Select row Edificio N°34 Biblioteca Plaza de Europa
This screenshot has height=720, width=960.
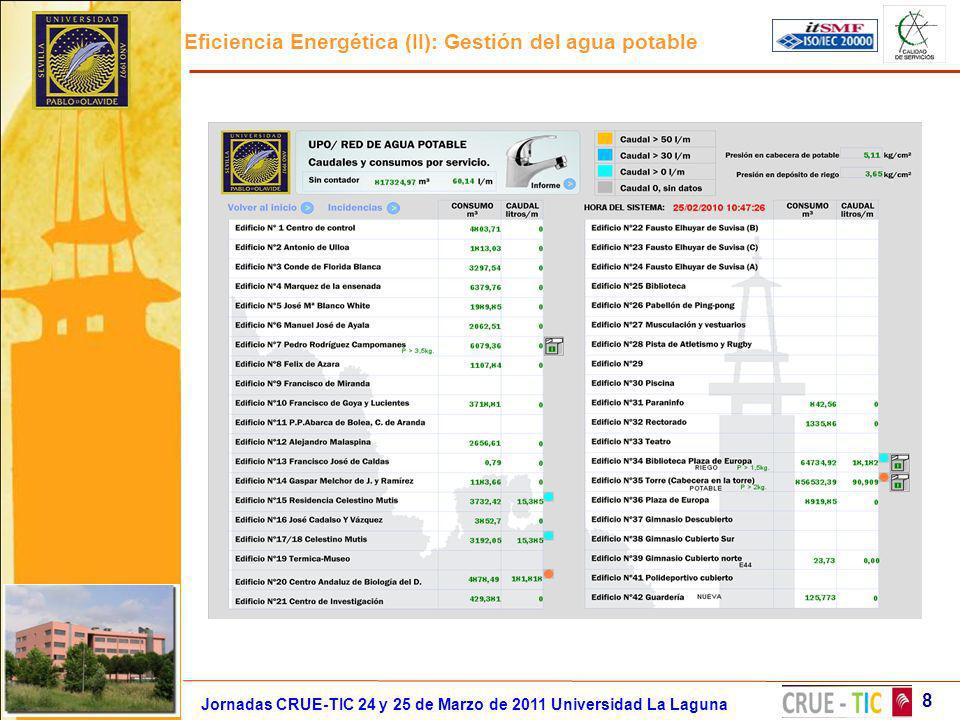point(732,462)
